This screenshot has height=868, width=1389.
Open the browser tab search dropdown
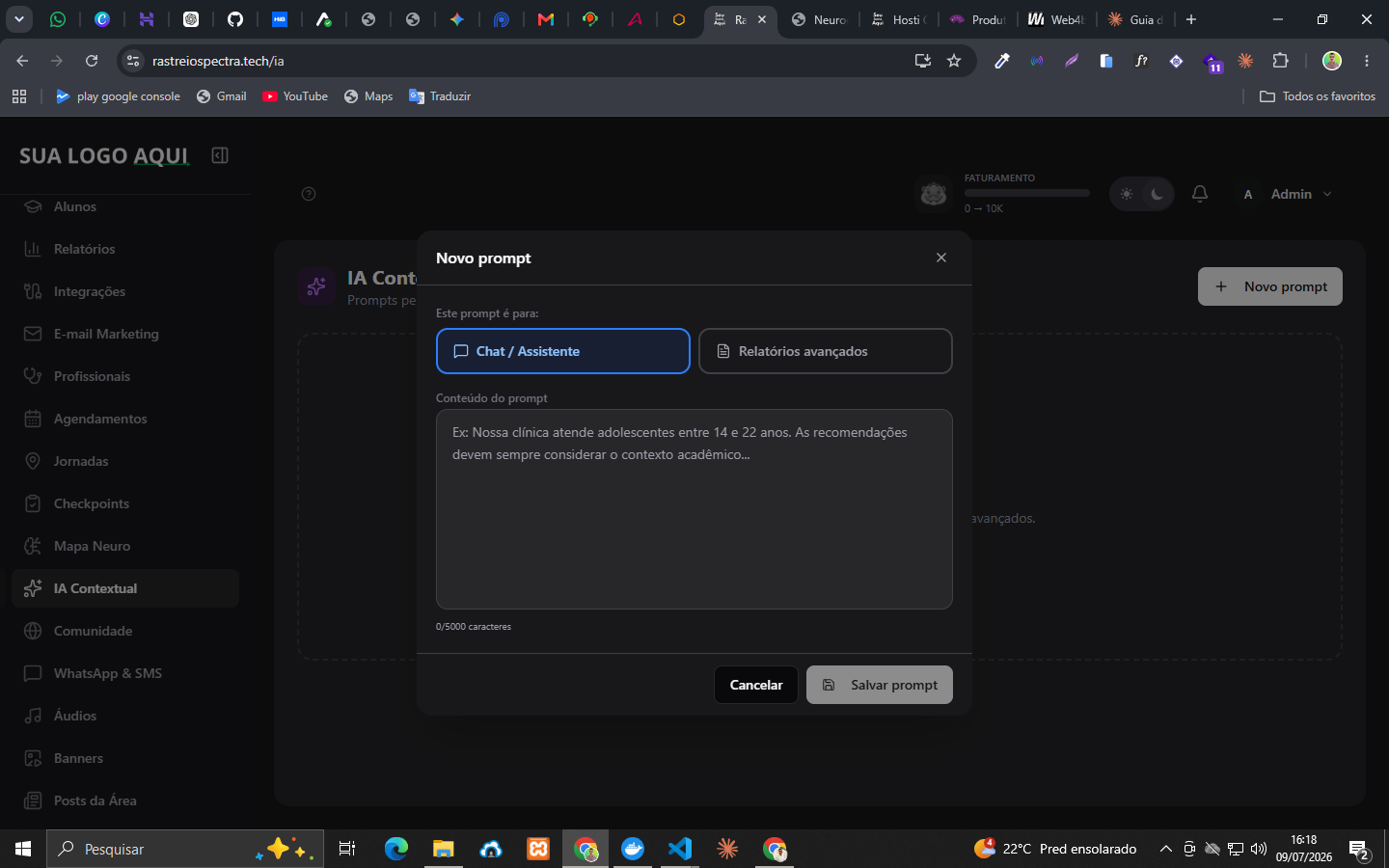click(x=18, y=19)
